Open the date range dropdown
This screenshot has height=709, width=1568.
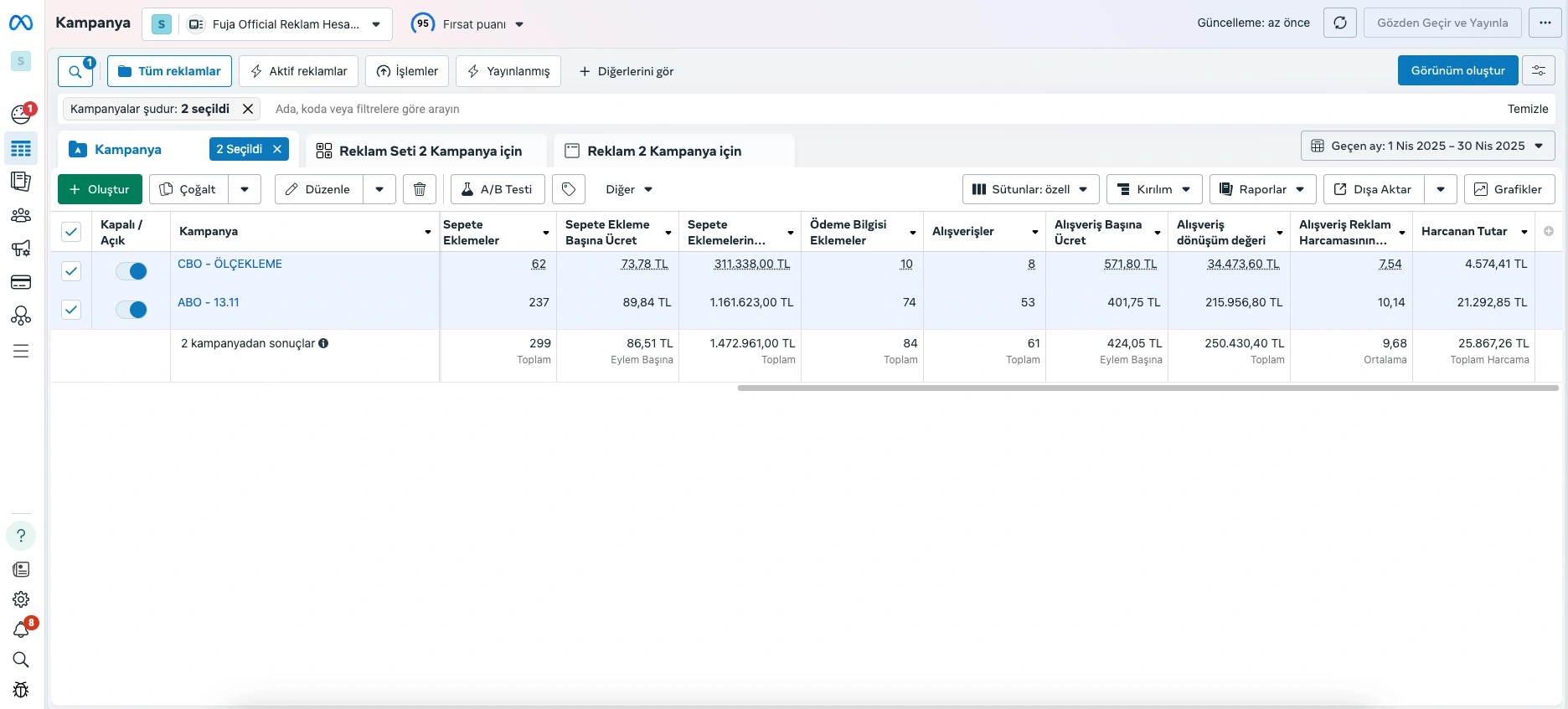coord(1427,146)
